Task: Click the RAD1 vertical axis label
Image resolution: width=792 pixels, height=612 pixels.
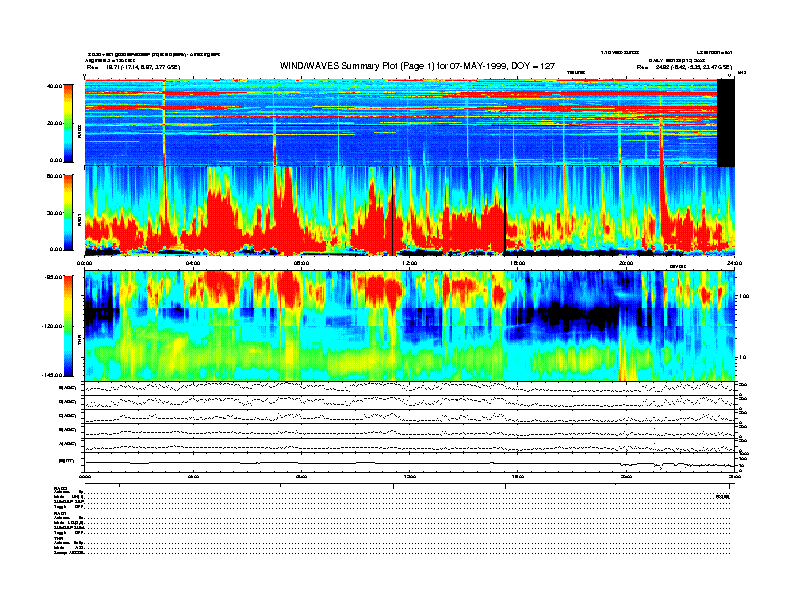Action: click(x=79, y=220)
